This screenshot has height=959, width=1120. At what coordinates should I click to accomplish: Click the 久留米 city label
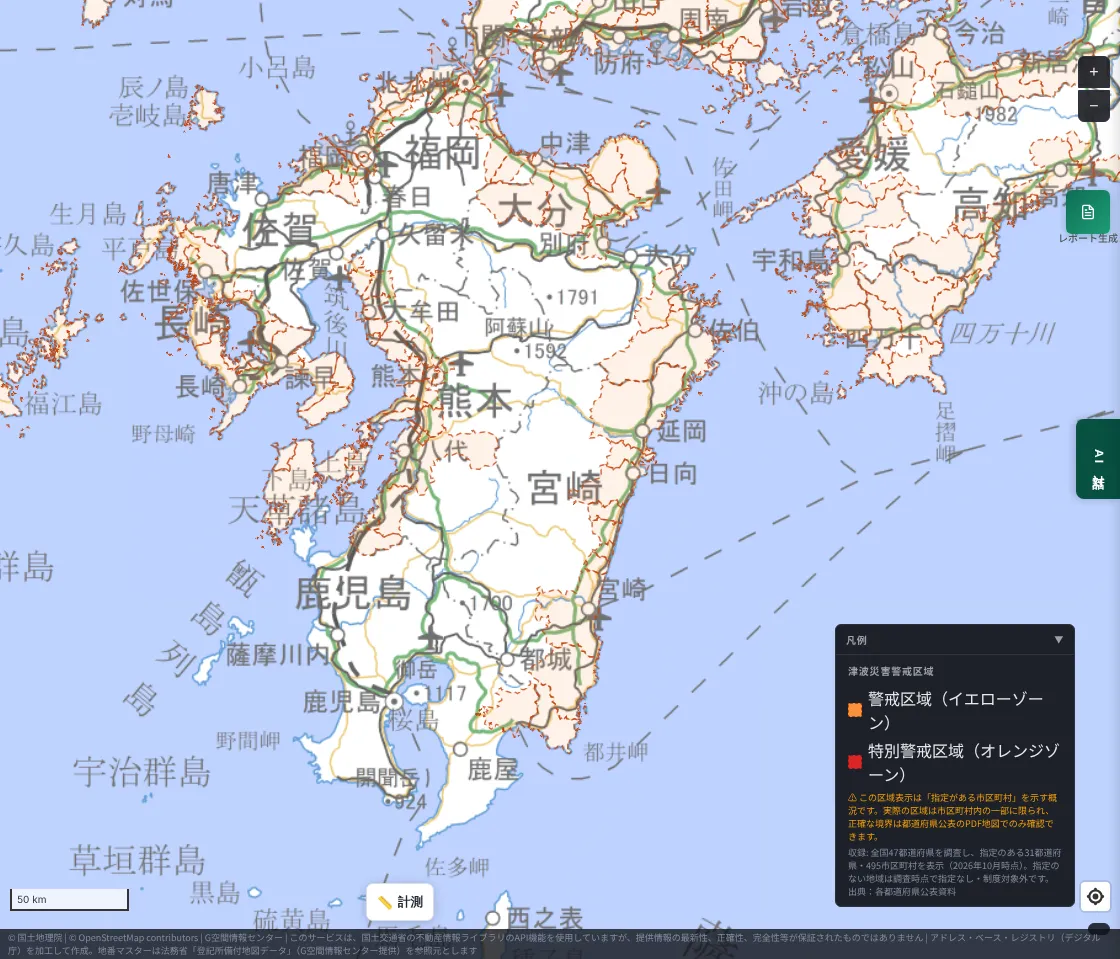(x=435, y=233)
